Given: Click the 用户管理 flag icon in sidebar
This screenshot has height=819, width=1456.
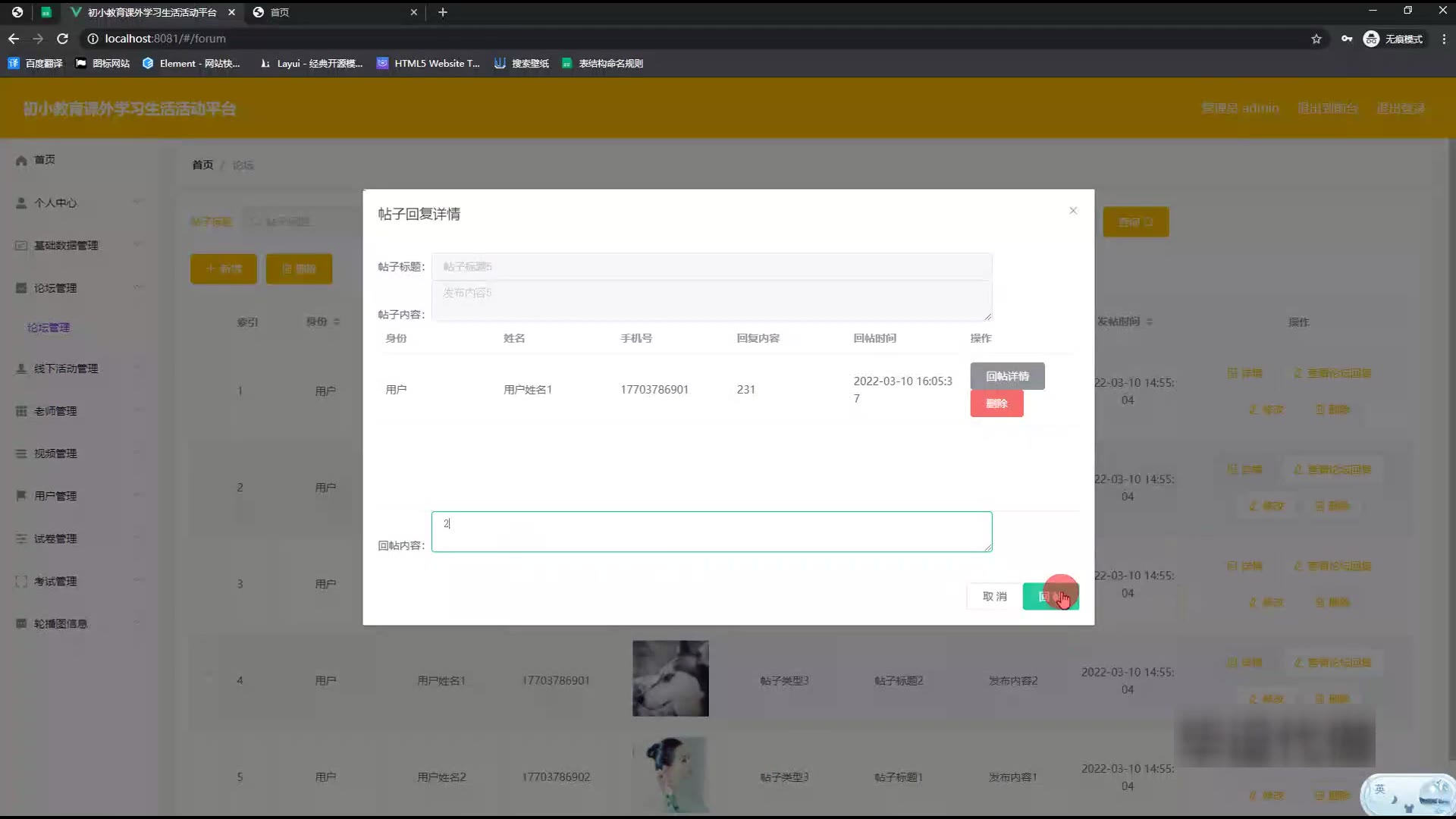Looking at the screenshot, I should 21,496.
